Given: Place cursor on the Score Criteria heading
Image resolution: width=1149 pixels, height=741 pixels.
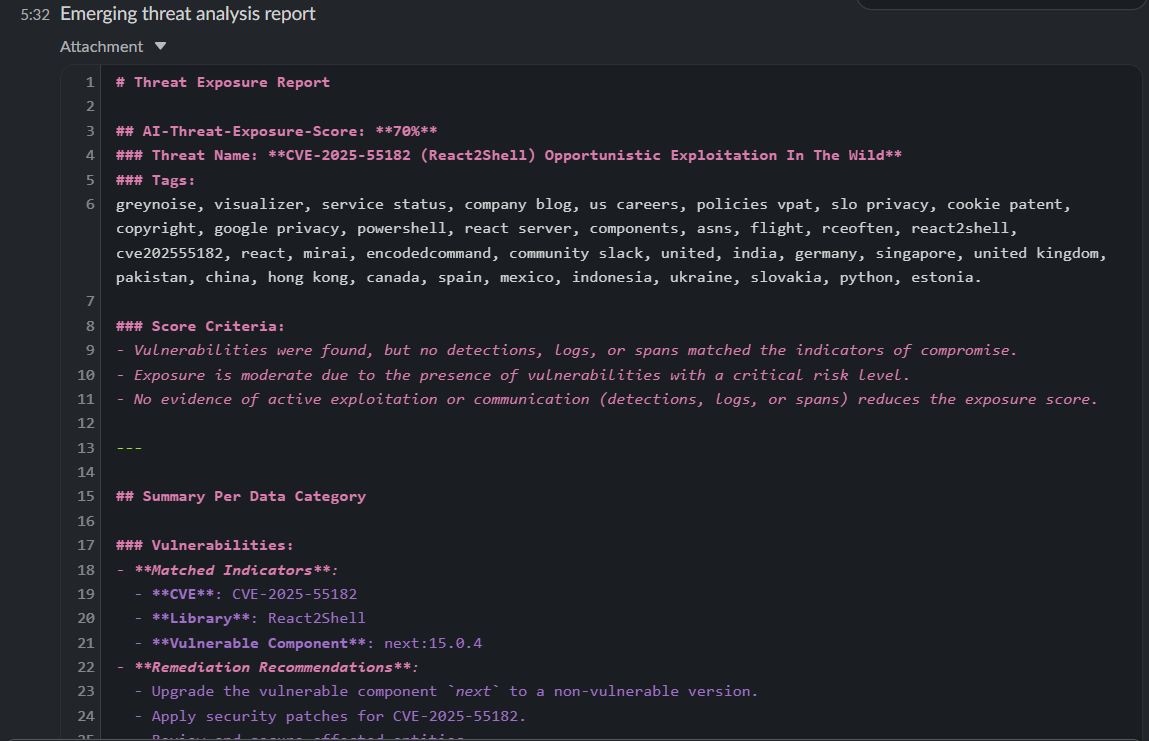Looking at the screenshot, I should 200,326.
